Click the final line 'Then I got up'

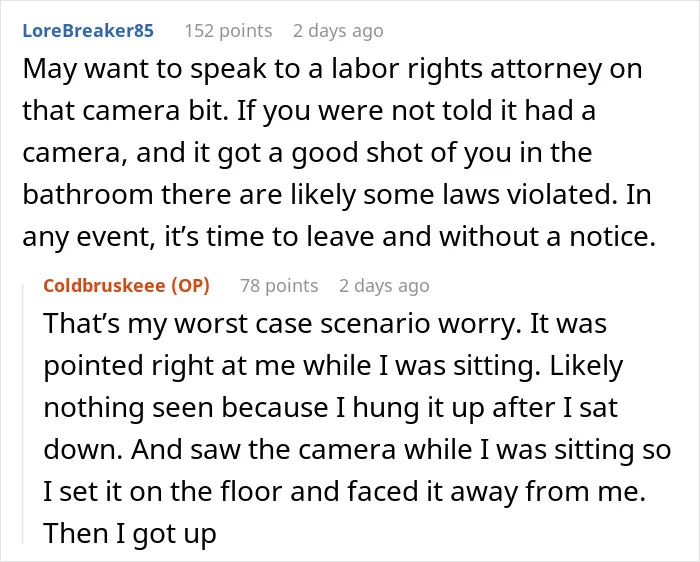coord(130,533)
